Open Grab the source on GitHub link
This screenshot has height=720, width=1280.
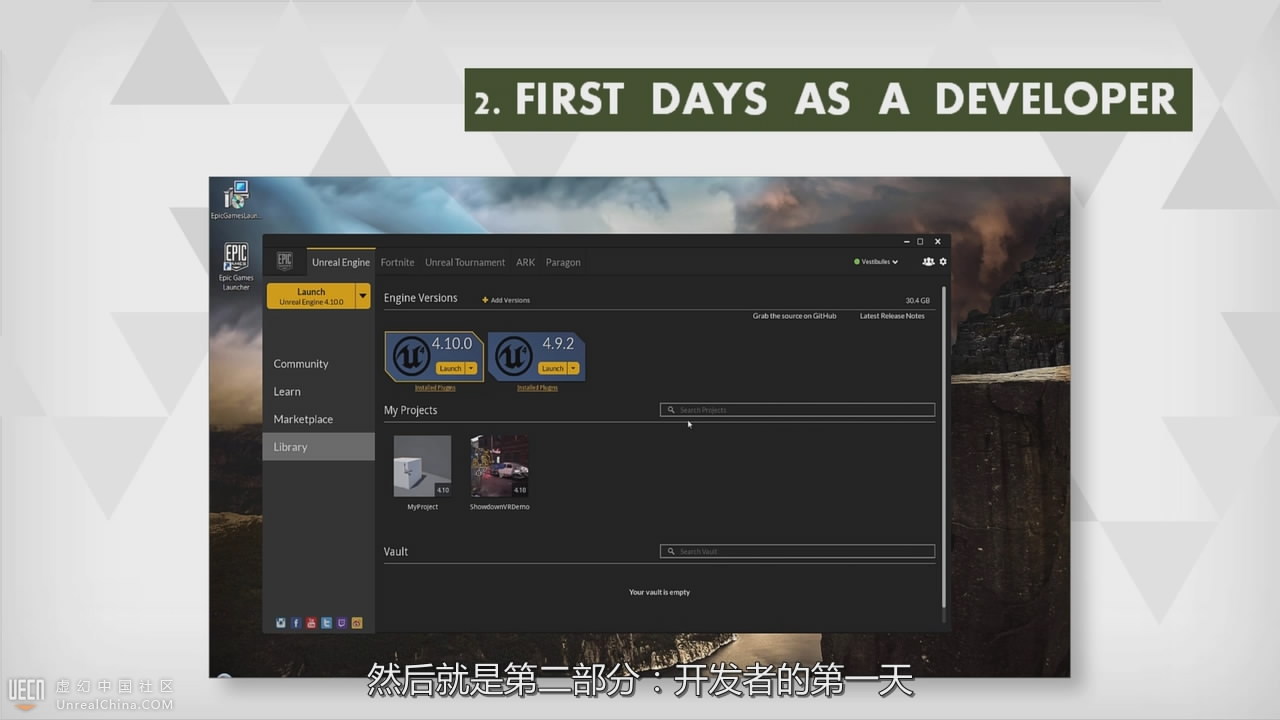[795, 316]
